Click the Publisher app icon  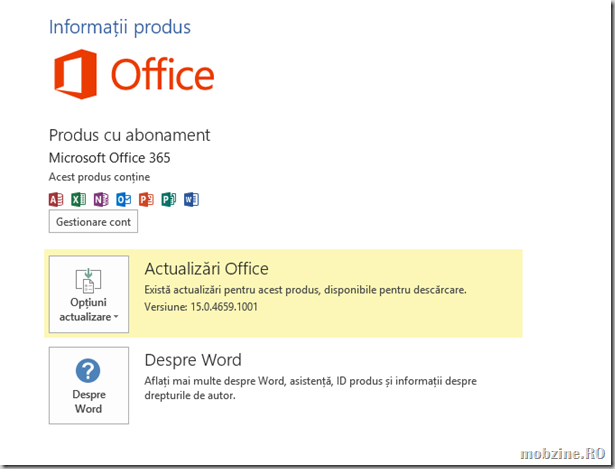click(169, 199)
